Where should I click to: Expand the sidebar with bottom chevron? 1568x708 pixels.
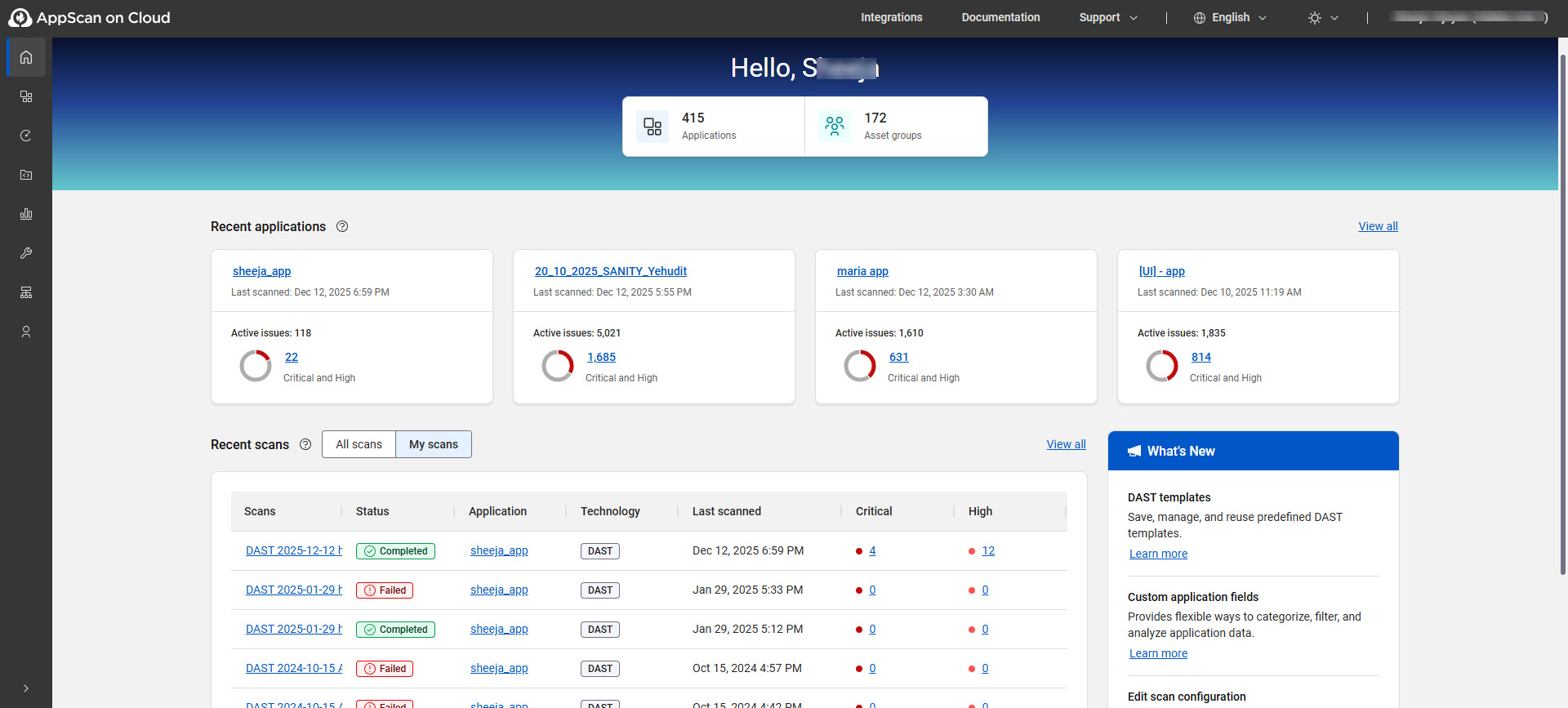(x=26, y=688)
